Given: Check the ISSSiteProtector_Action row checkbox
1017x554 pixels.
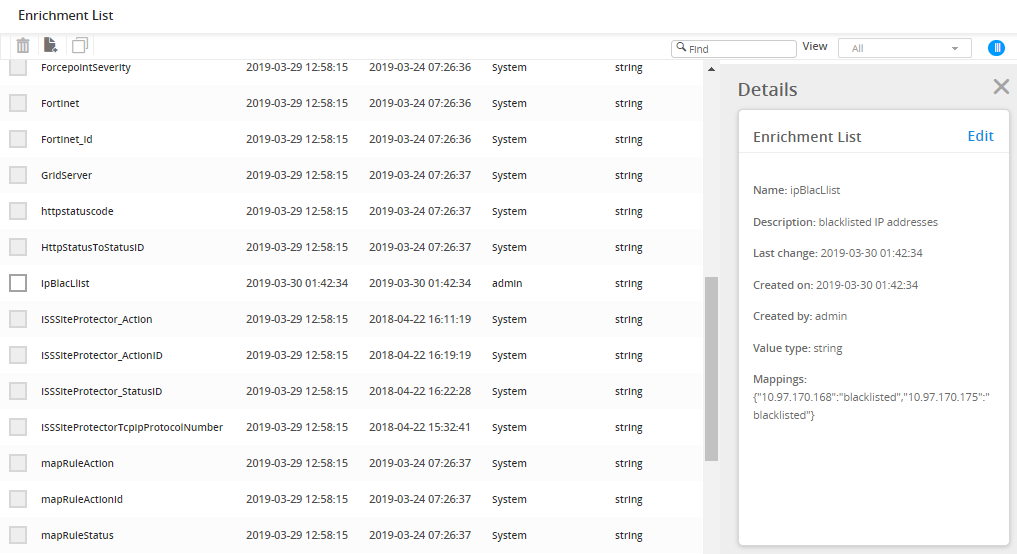Looking at the screenshot, I should (18, 319).
